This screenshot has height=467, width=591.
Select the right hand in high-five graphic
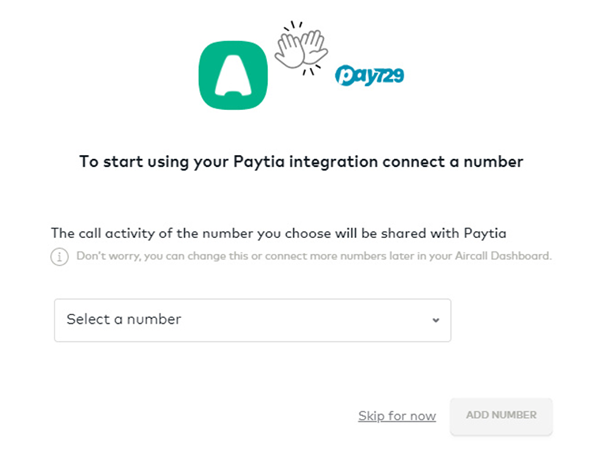314,47
